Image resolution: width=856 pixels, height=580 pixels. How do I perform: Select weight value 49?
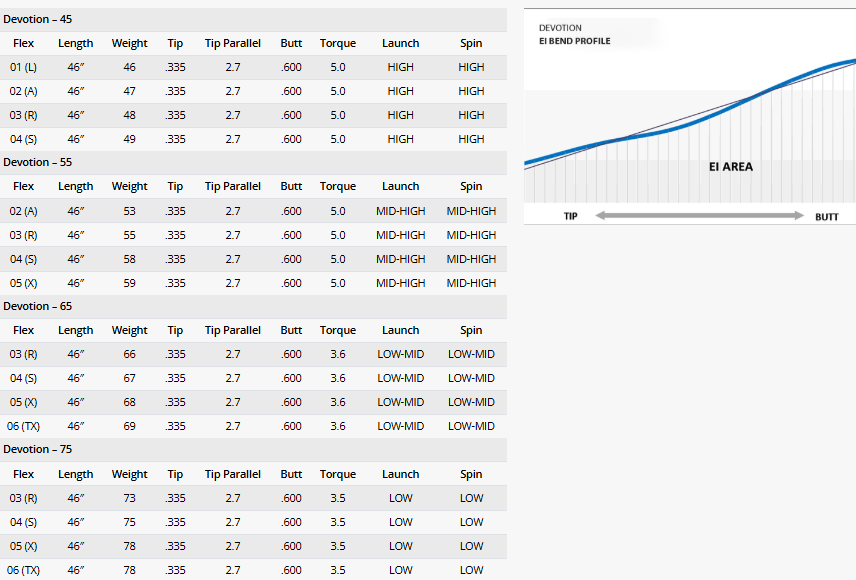129,139
